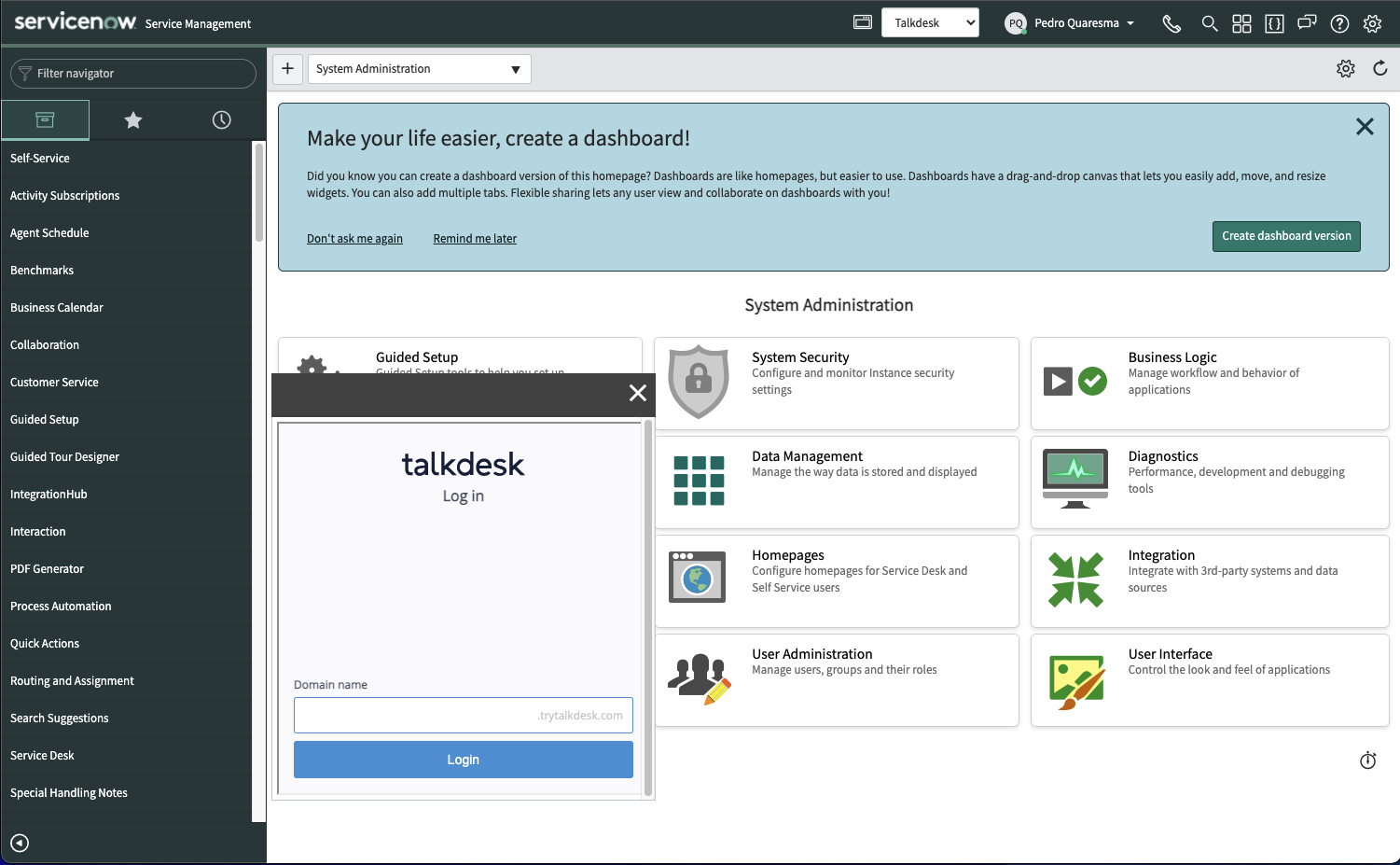Open the System Administration homepage selector
The image size is (1400, 865).
(x=419, y=69)
